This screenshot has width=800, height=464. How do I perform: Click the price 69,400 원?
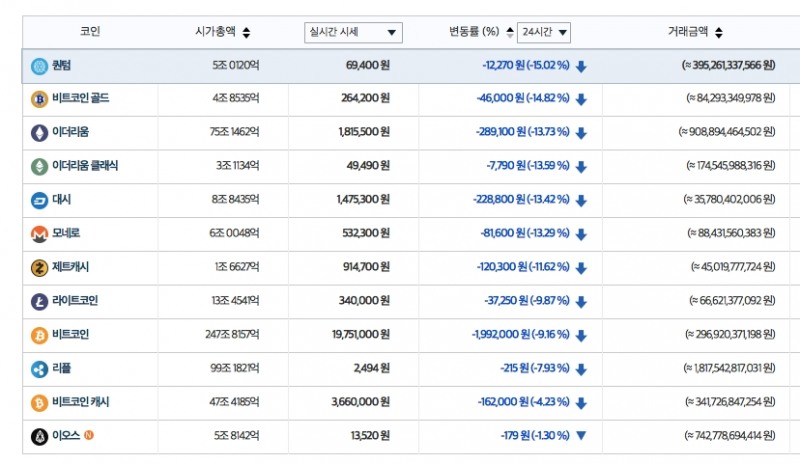coord(367,65)
